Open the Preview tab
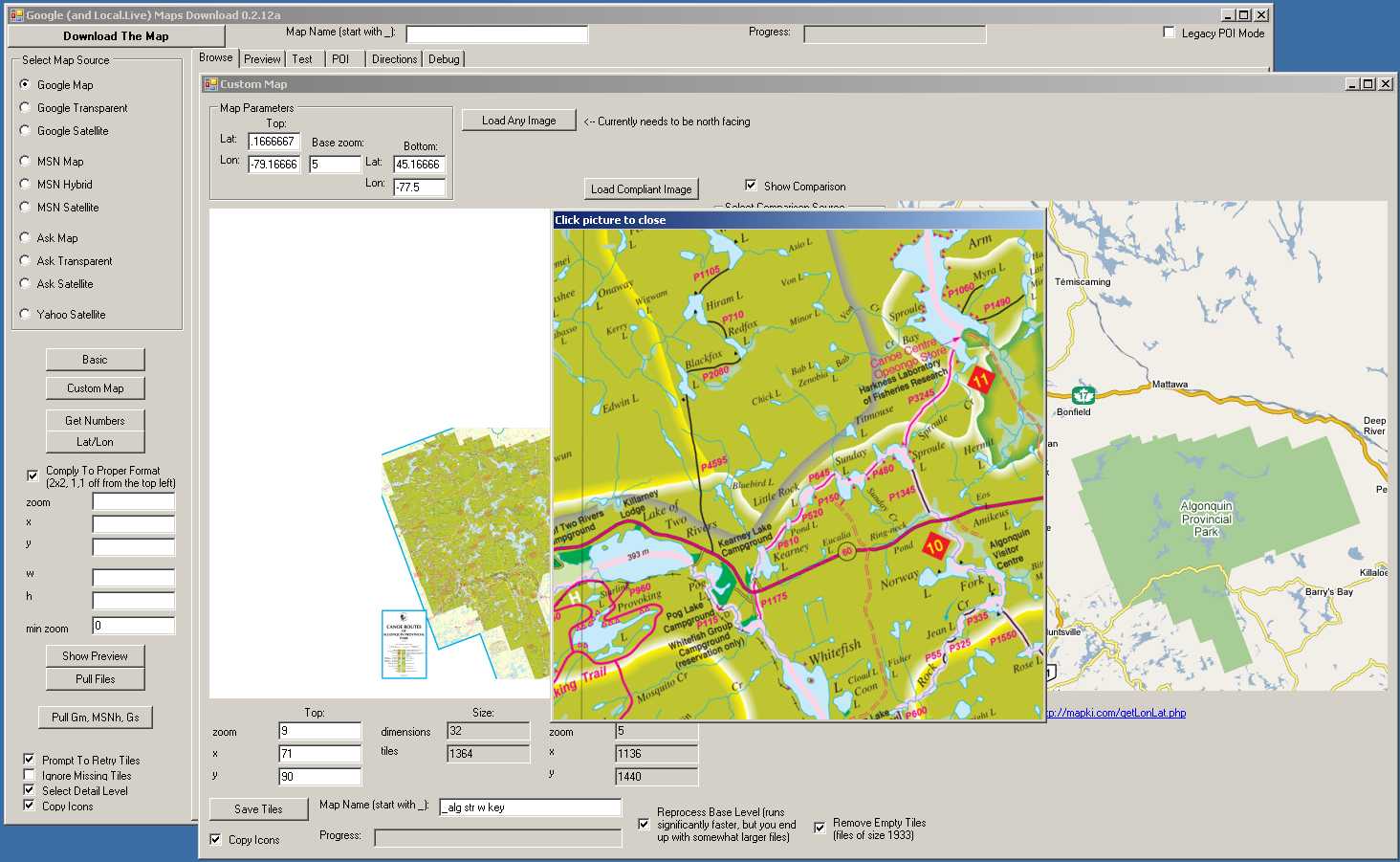The width and height of the screenshot is (1400, 862). click(x=262, y=59)
